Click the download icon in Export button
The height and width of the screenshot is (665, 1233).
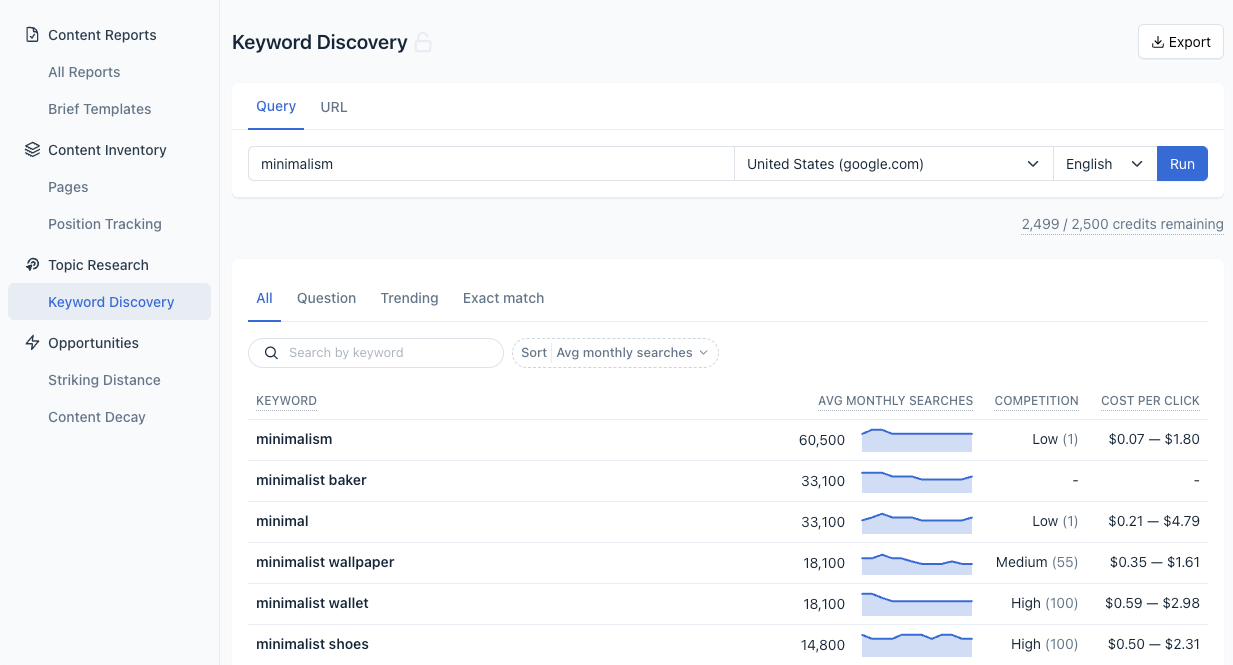[x=1158, y=42]
